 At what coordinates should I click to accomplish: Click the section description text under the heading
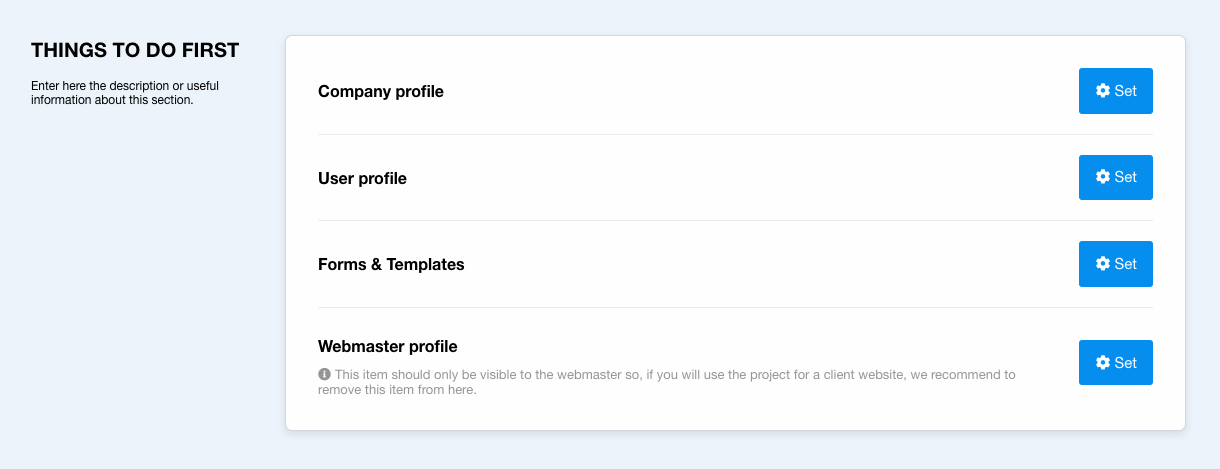click(125, 92)
